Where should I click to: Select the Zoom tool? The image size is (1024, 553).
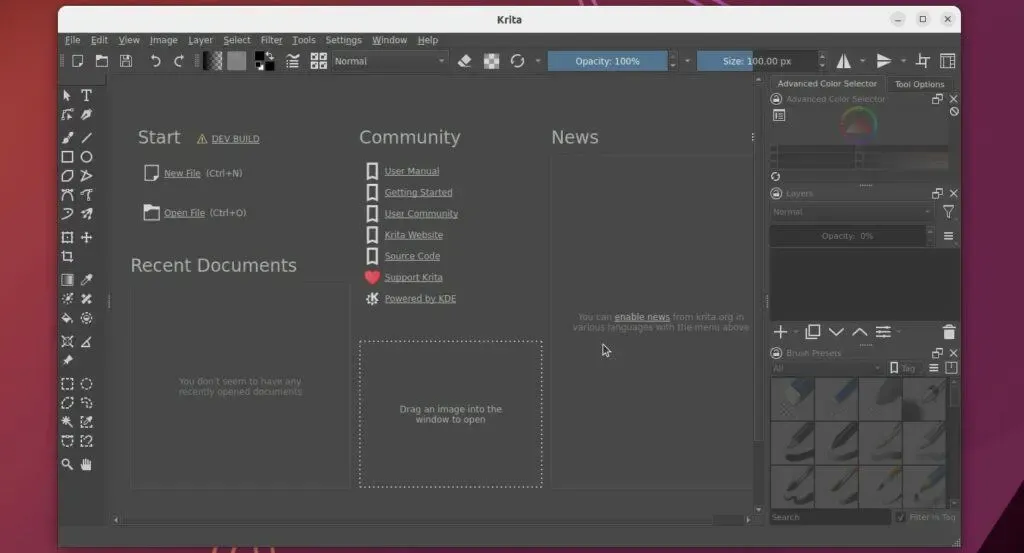[67, 464]
